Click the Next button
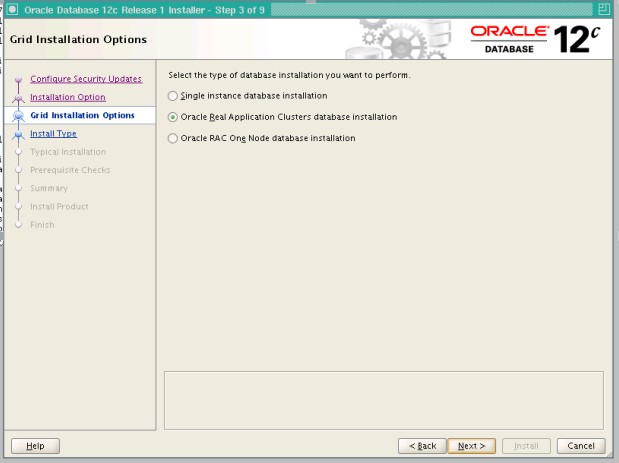This screenshot has height=463, width=619. point(471,446)
